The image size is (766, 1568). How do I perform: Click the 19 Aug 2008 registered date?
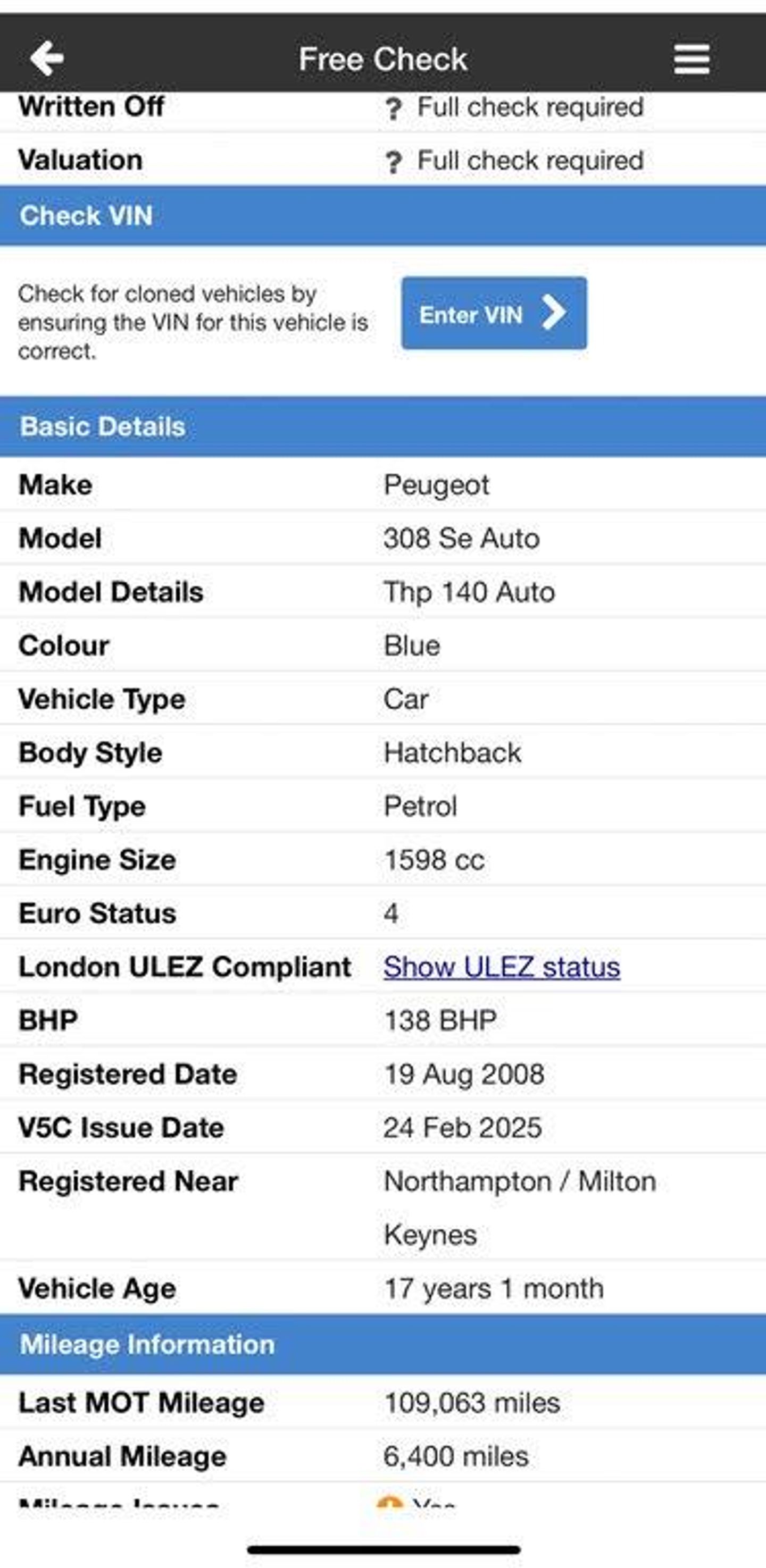pyautogui.click(x=464, y=1075)
